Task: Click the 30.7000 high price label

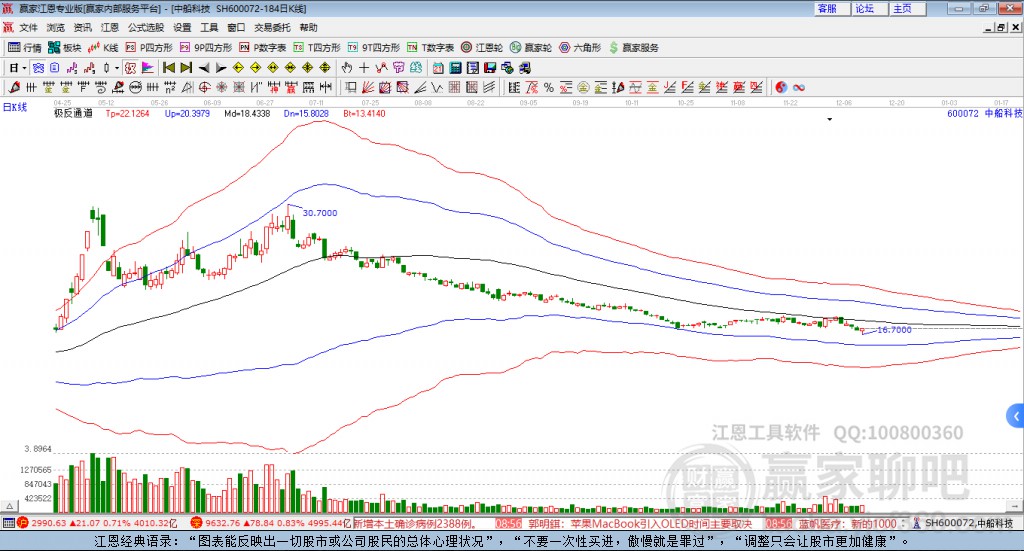Action: coord(320,213)
